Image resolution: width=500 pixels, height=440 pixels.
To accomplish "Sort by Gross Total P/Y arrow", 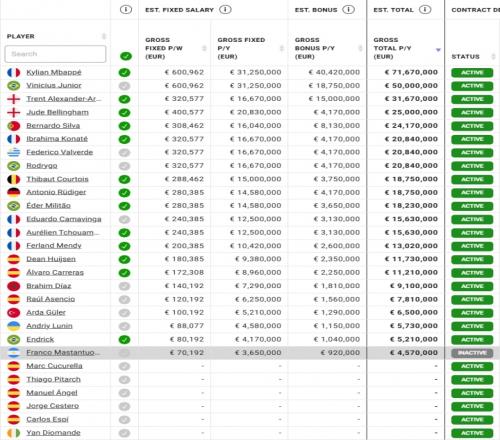I will point(438,50).
